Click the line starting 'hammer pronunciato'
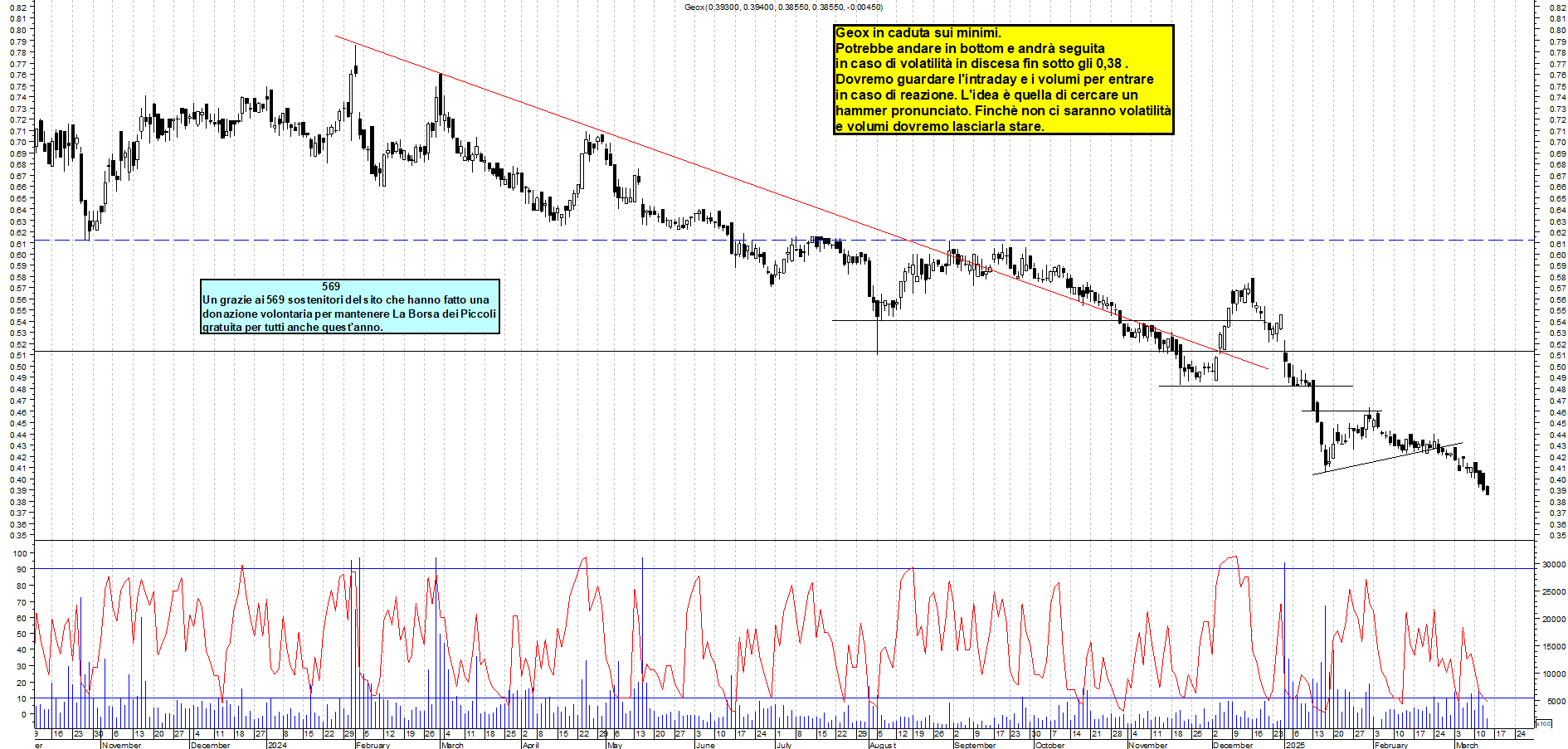The width and height of the screenshot is (1568, 749). tap(1003, 111)
